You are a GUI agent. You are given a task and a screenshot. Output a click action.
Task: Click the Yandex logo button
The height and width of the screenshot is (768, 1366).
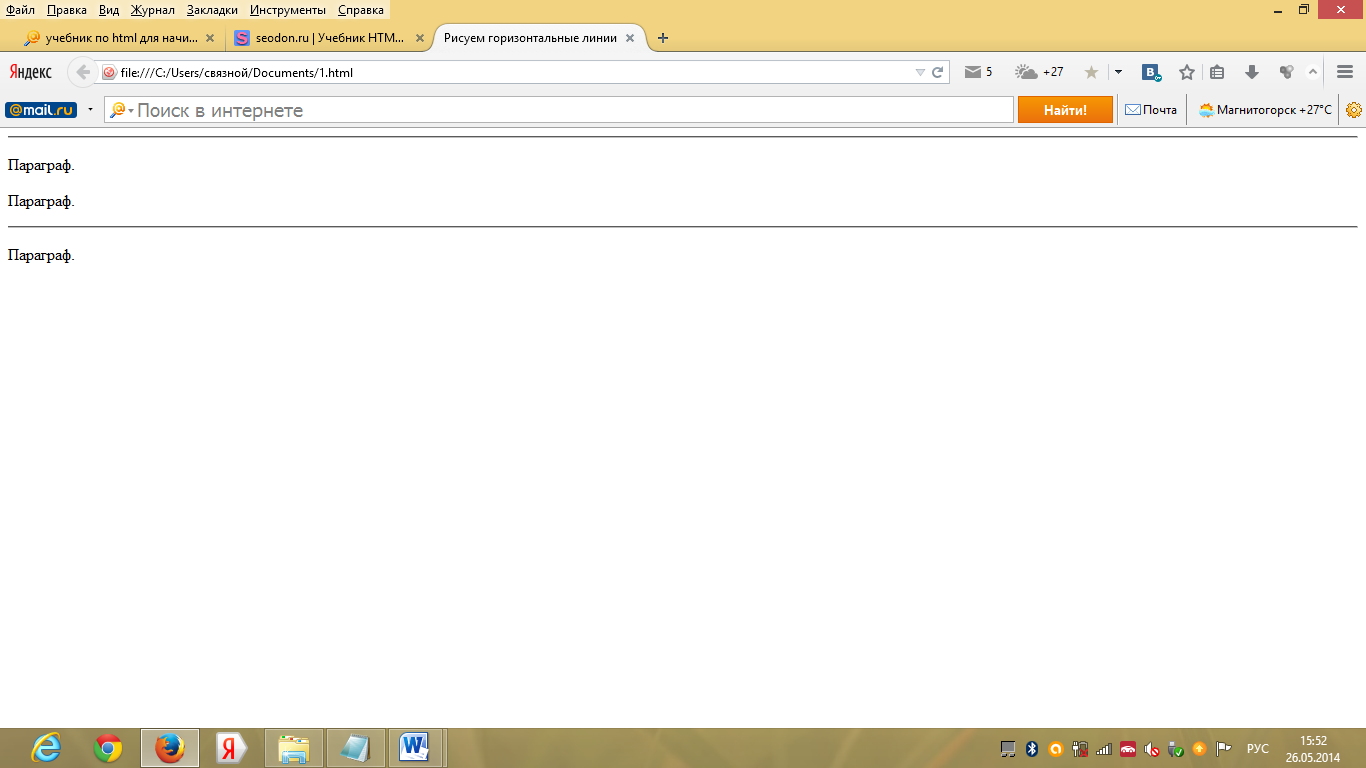pyautogui.click(x=31, y=72)
